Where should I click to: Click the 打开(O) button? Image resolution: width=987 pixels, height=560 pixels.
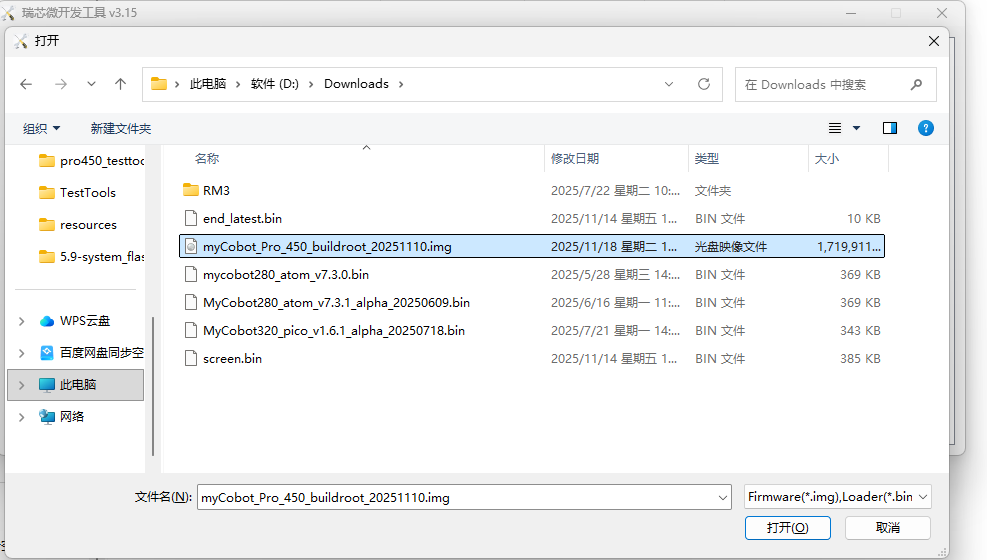[x=787, y=528]
